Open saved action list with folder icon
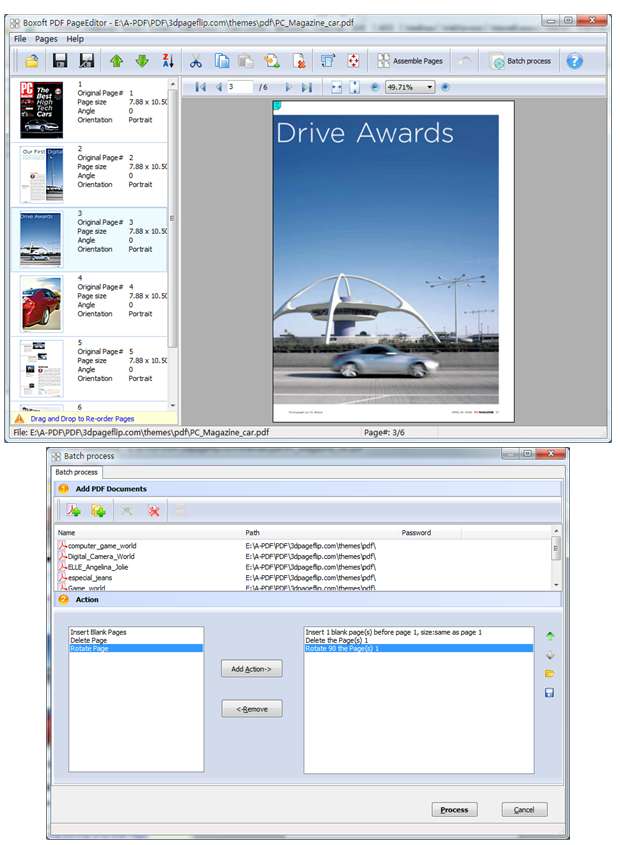 (549, 674)
